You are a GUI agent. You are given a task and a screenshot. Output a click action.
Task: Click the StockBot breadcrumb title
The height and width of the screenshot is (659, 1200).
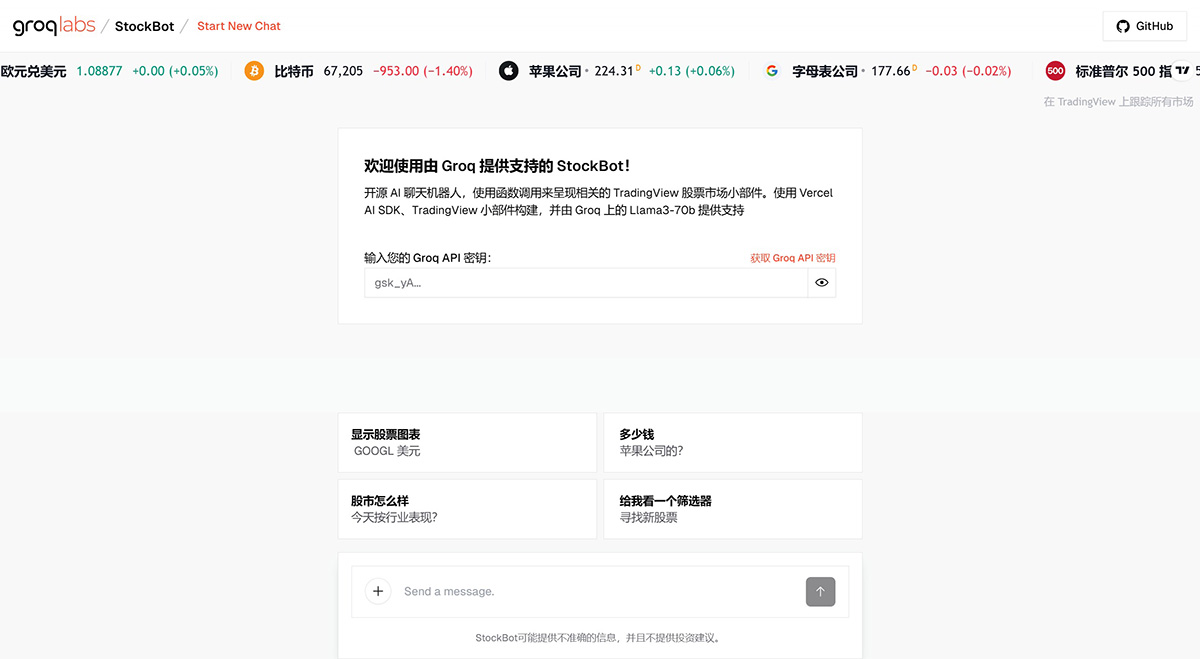pyautogui.click(x=143, y=26)
